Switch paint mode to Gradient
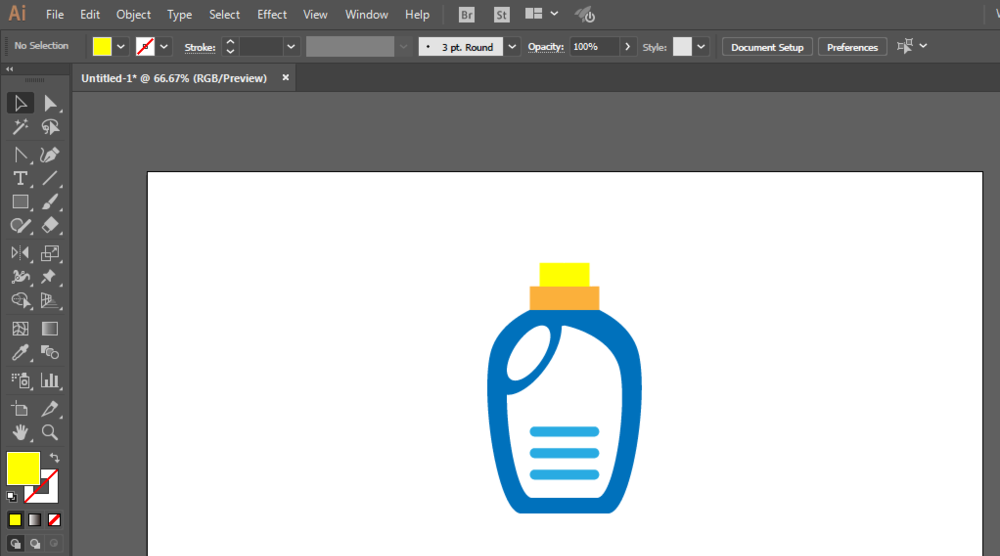 (x=34, y=520)
